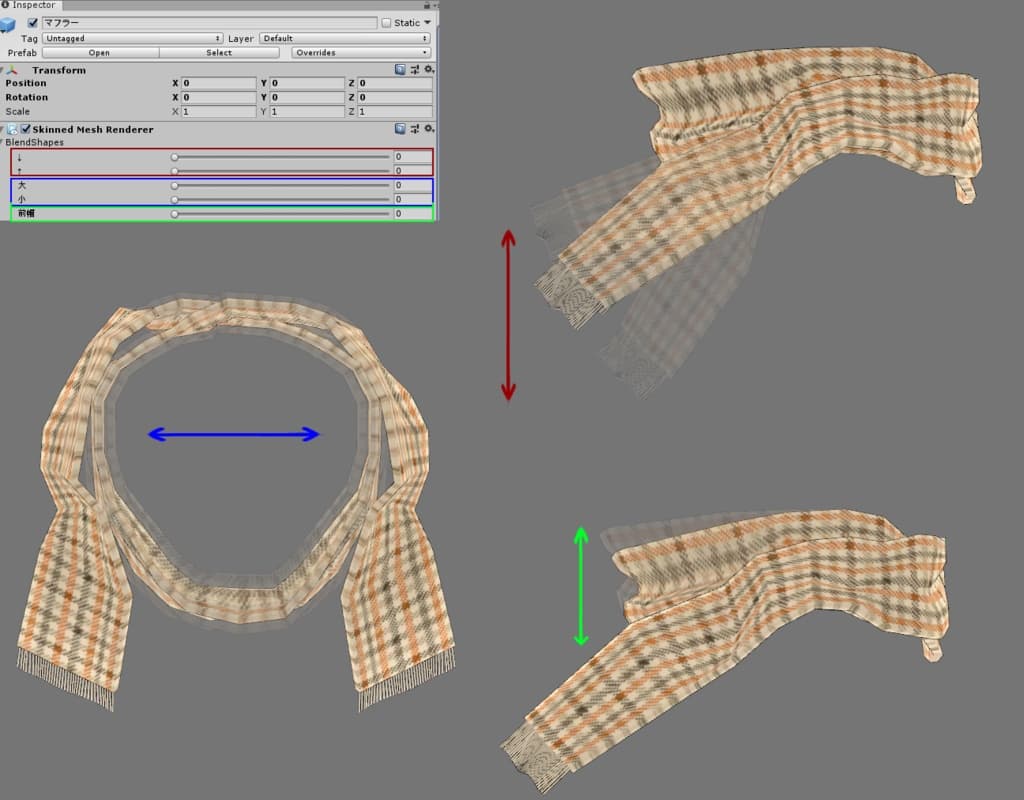Click the prefab Select button
This screenshot has width=1024, height=800.
[x=219, y=52]
